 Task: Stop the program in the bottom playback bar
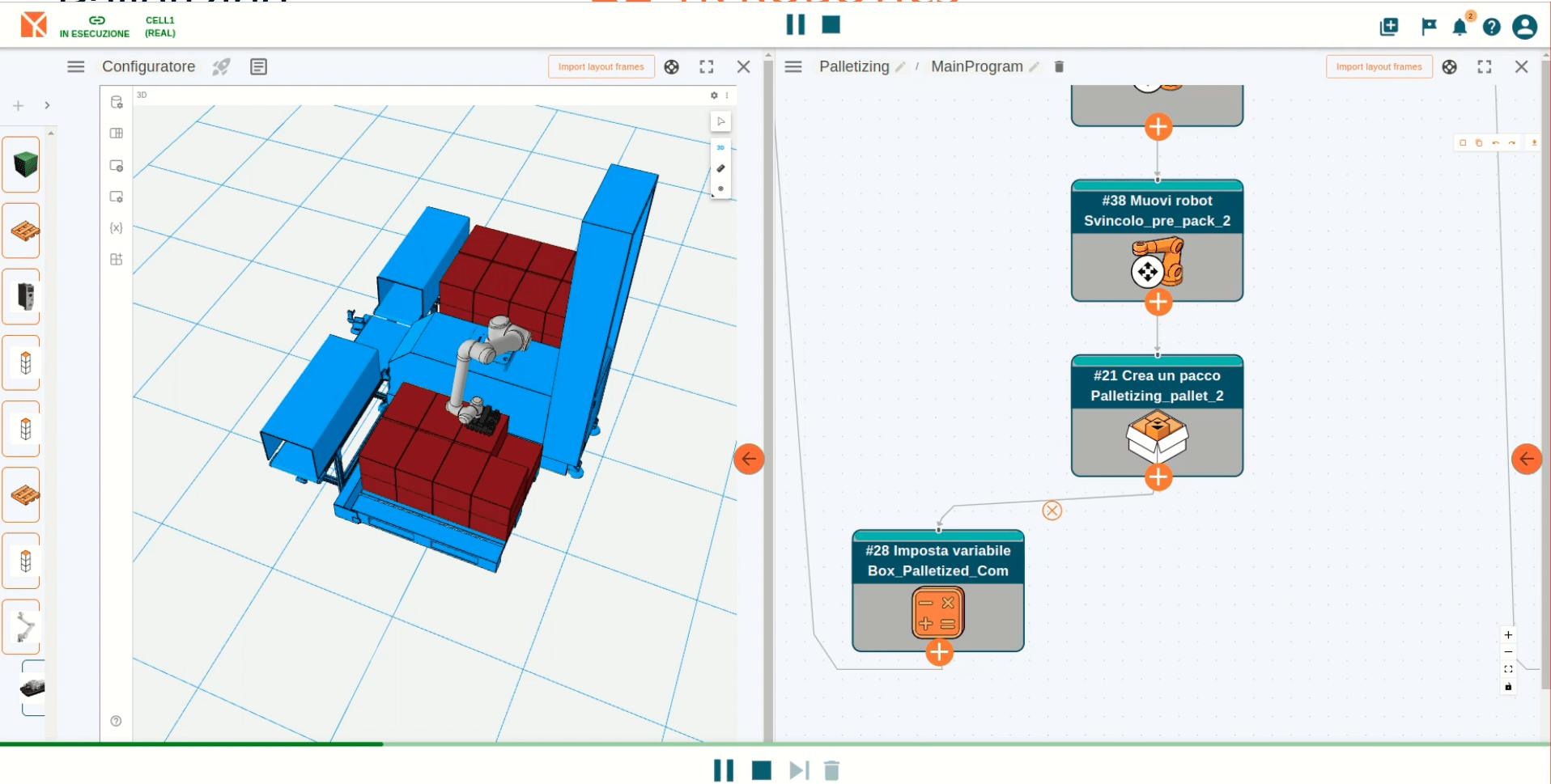[x=762, y=770]
